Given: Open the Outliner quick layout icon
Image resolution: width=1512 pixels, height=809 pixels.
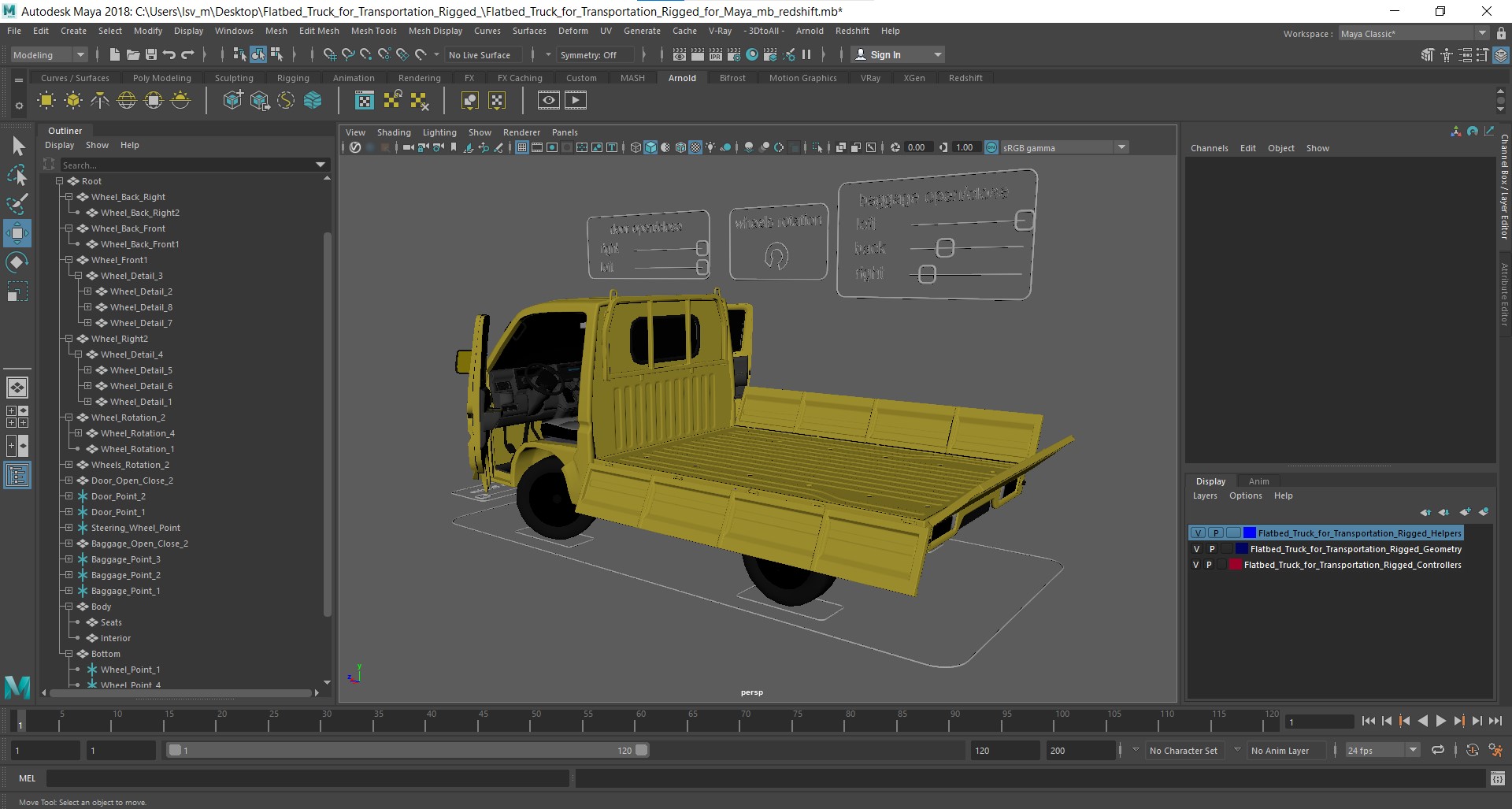Looking at the screenshot, I should (17, 475).
